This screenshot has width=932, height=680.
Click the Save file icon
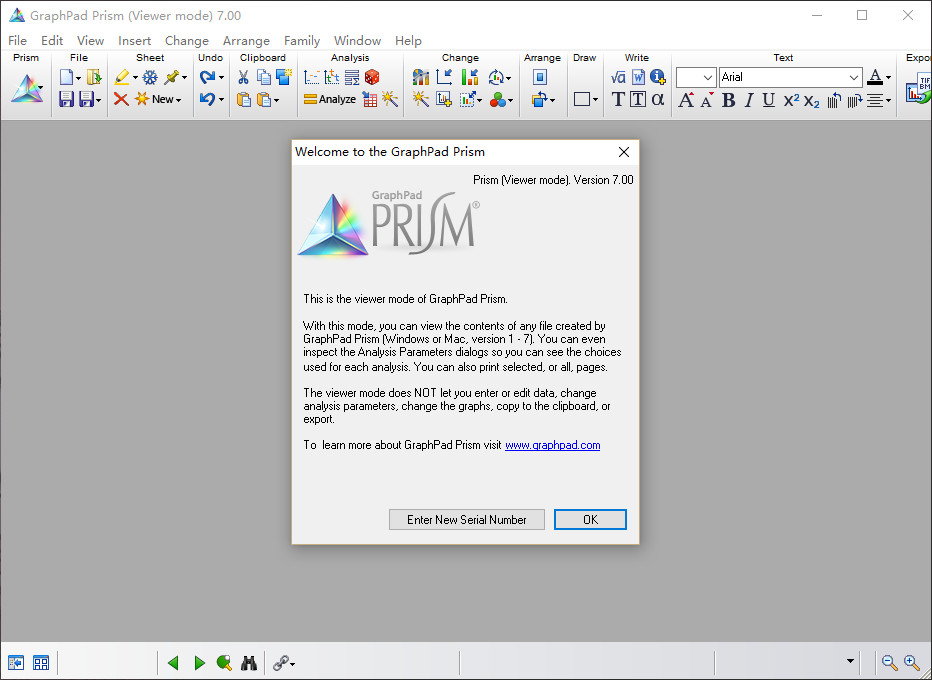pos(66,98)
